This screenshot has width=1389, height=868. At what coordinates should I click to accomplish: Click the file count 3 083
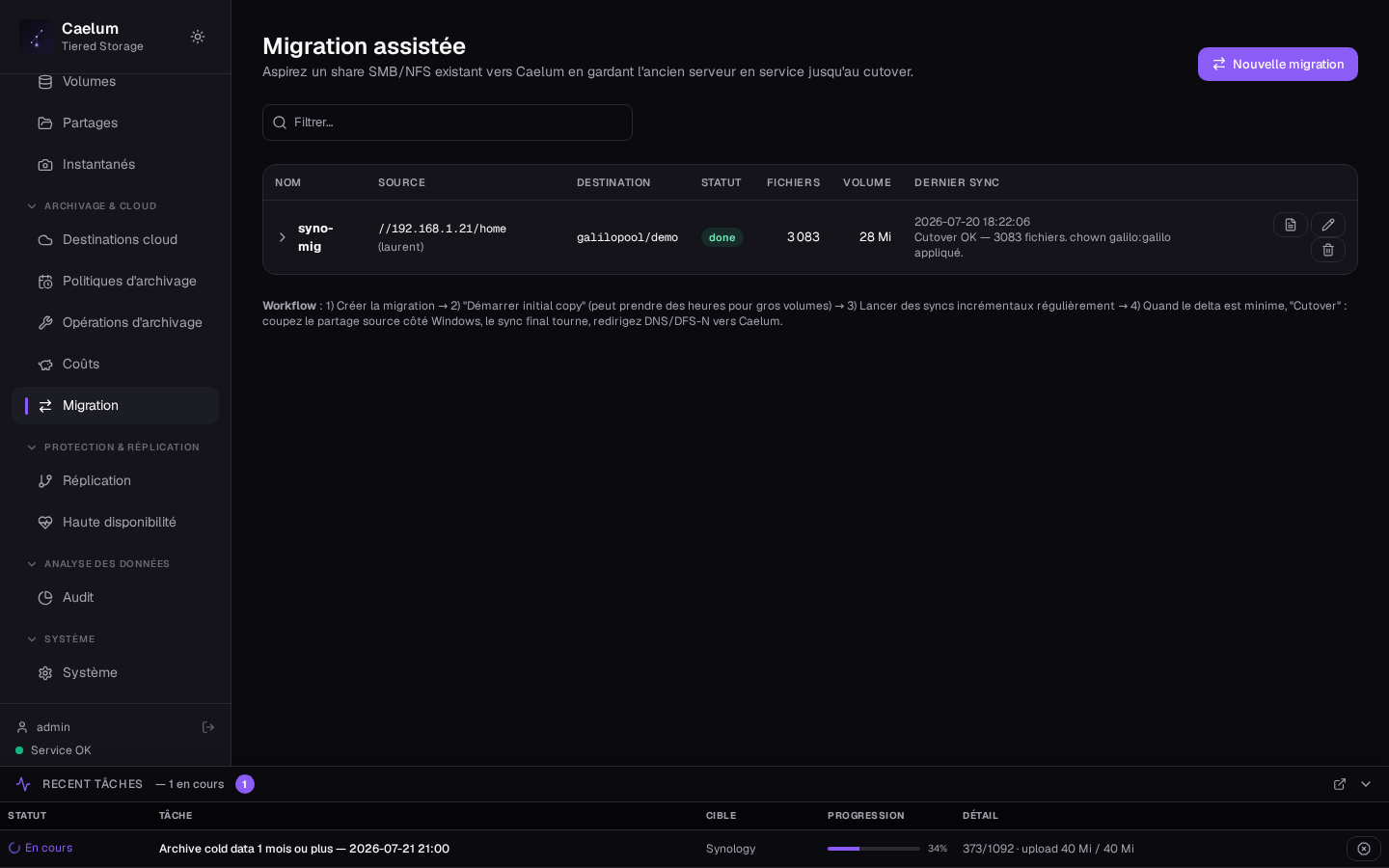[x=803, y=237]
